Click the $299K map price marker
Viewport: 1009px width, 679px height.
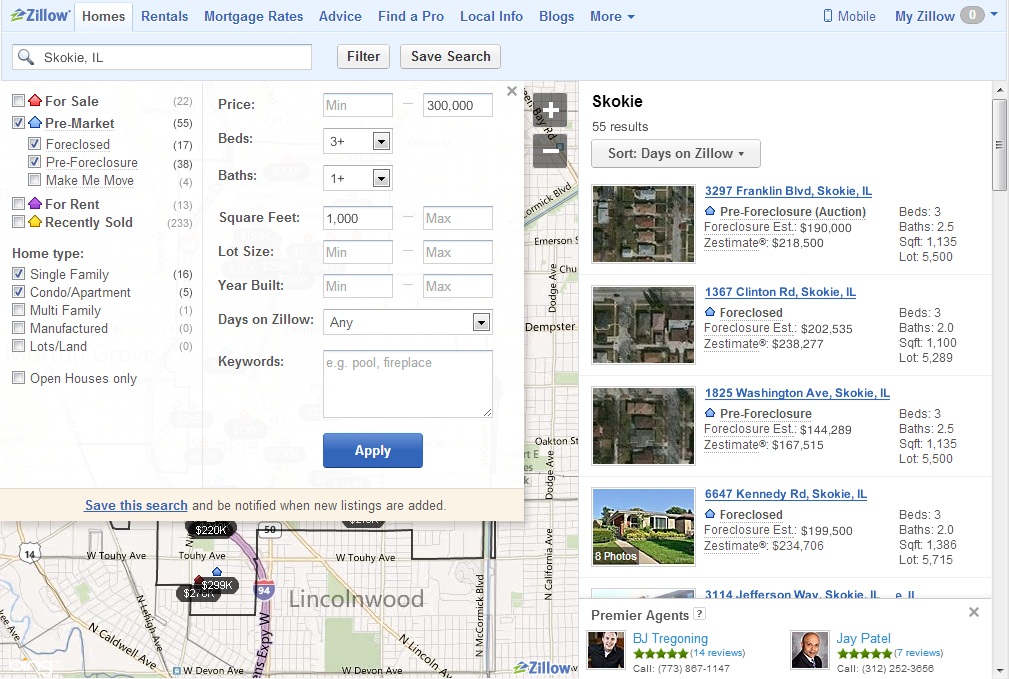[217, 585]
